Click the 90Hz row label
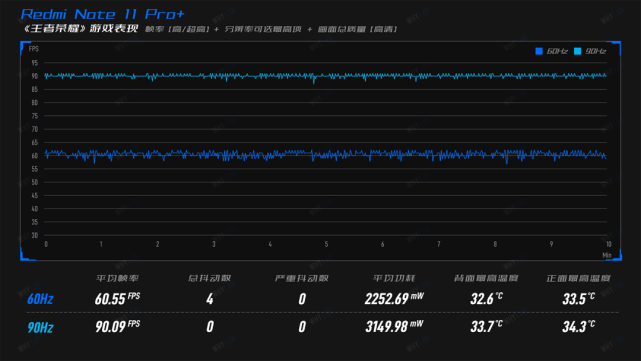The width and height of the screenshot is (641, 361). (x=40, y=327)
